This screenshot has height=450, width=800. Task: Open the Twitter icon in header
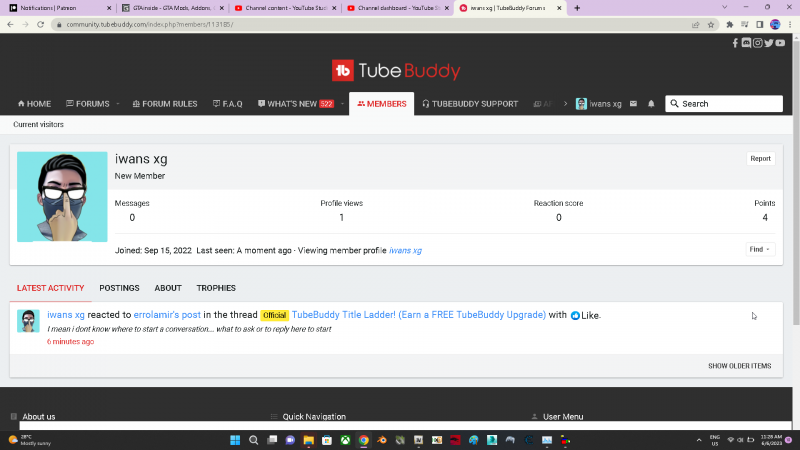click(769, 43)
